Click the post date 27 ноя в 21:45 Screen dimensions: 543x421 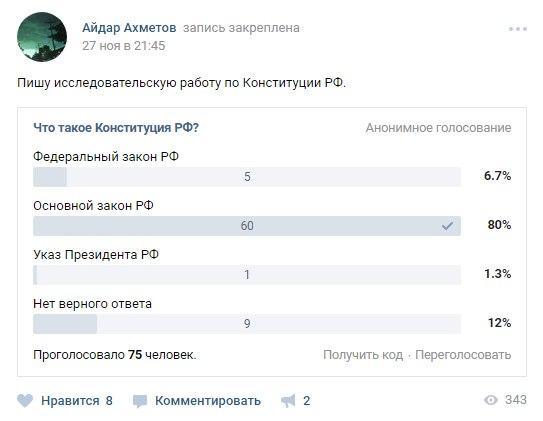click(x=124, y=46)
